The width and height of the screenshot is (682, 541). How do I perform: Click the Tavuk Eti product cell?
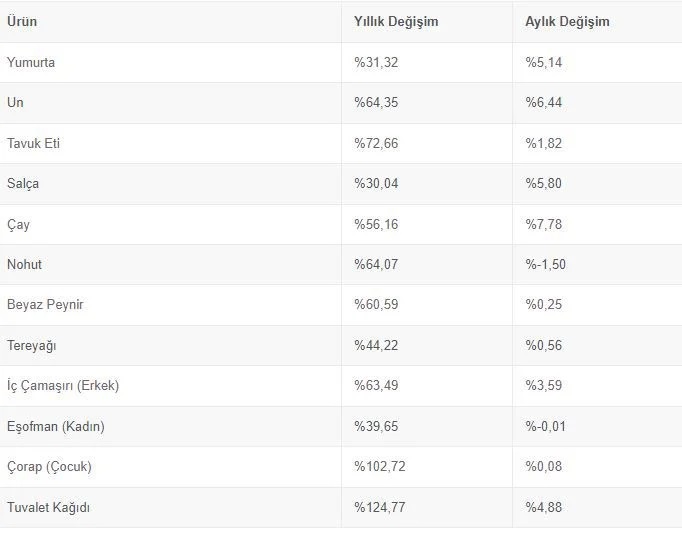[34, 143]
